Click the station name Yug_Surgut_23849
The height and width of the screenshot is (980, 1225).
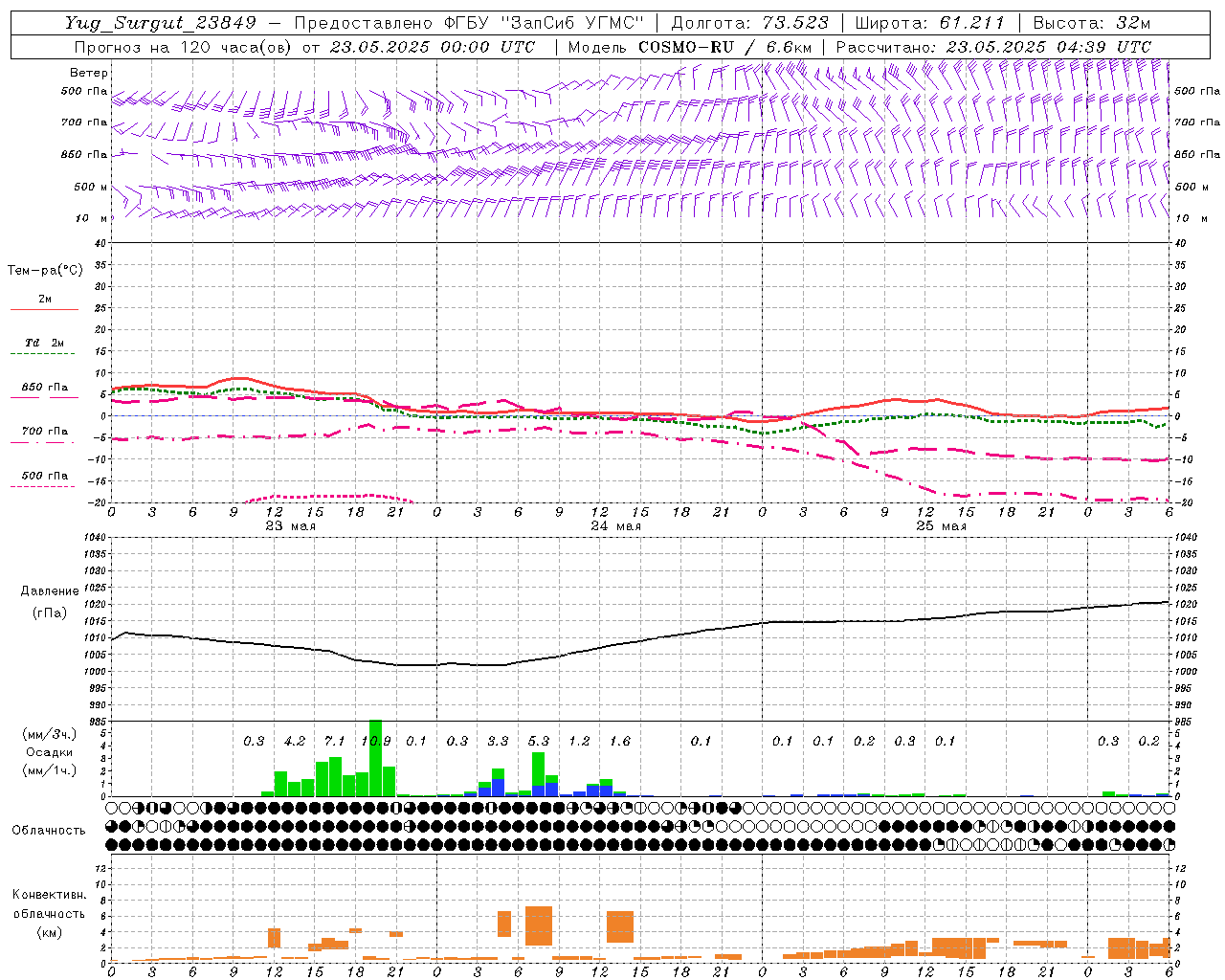(x=161, y=23)
